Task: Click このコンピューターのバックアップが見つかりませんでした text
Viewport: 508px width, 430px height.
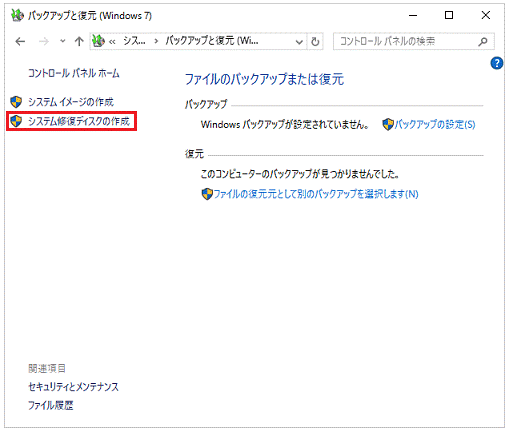Action: point(300,174)
